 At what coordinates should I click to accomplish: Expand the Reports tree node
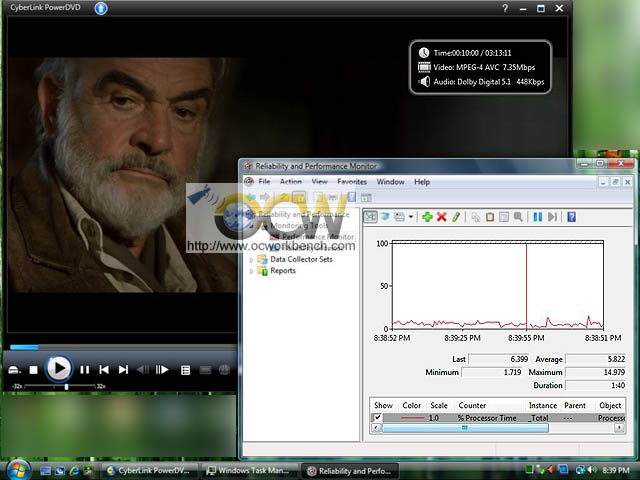coord(251,271)
